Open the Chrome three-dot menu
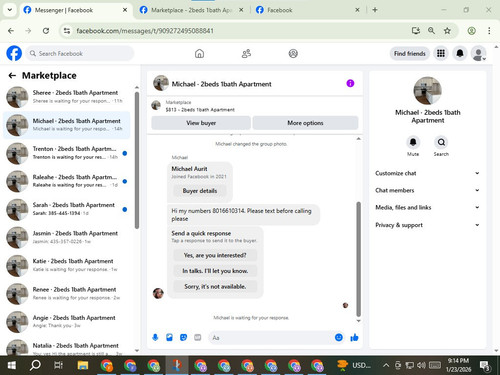500x375 pixels. tap(489, 31)
